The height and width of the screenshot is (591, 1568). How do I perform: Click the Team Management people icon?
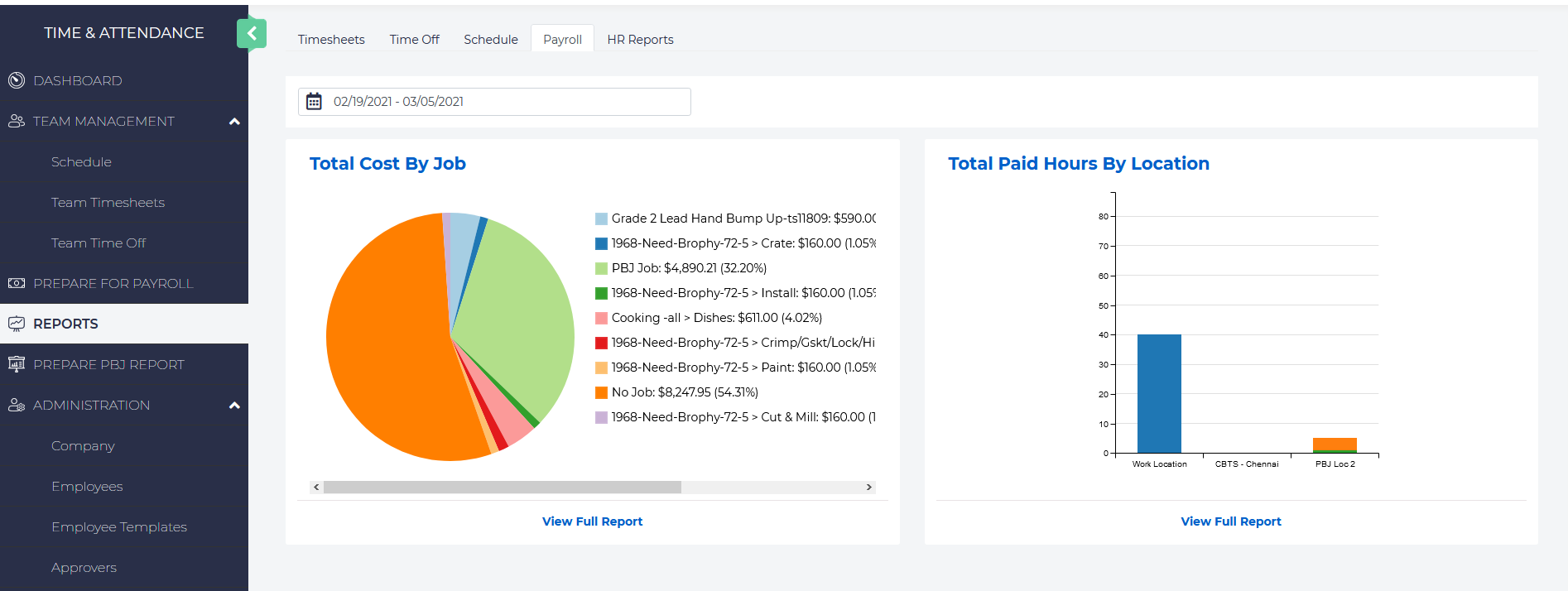point(17,121)
